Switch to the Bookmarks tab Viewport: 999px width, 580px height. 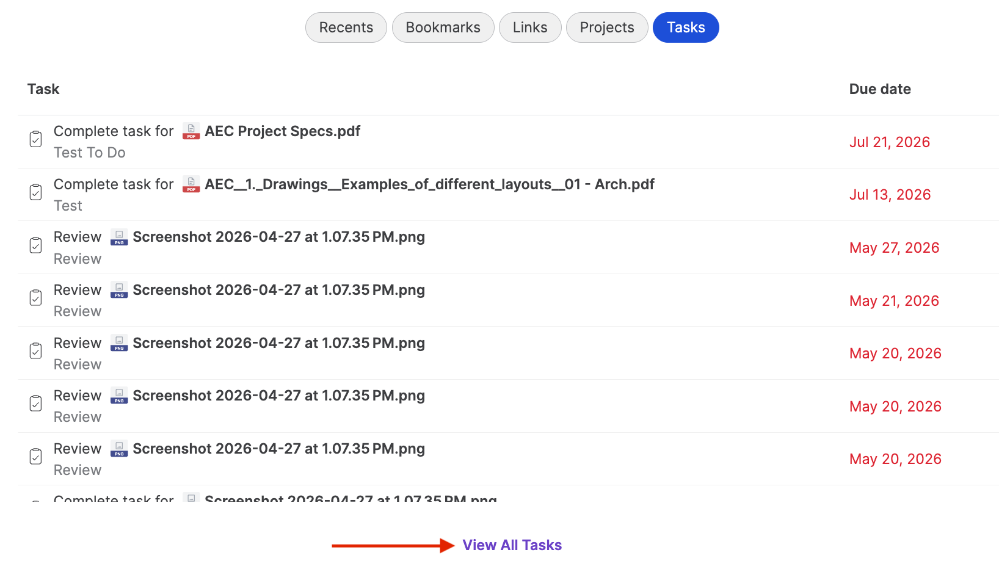(x=443, y=27)
